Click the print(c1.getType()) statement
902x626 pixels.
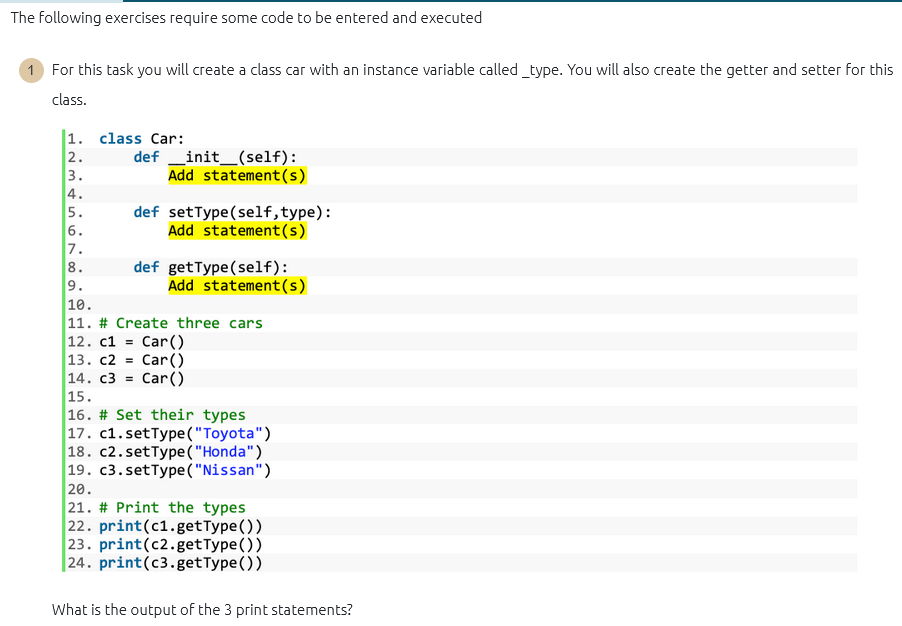pyautogui.click(x=180, y=525)
